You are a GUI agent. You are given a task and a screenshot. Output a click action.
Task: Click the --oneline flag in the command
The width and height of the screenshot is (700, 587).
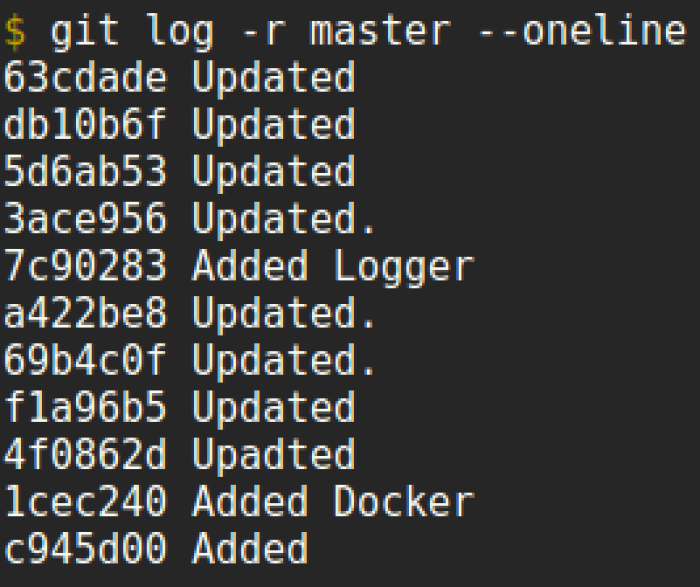[x=582, y=30]
